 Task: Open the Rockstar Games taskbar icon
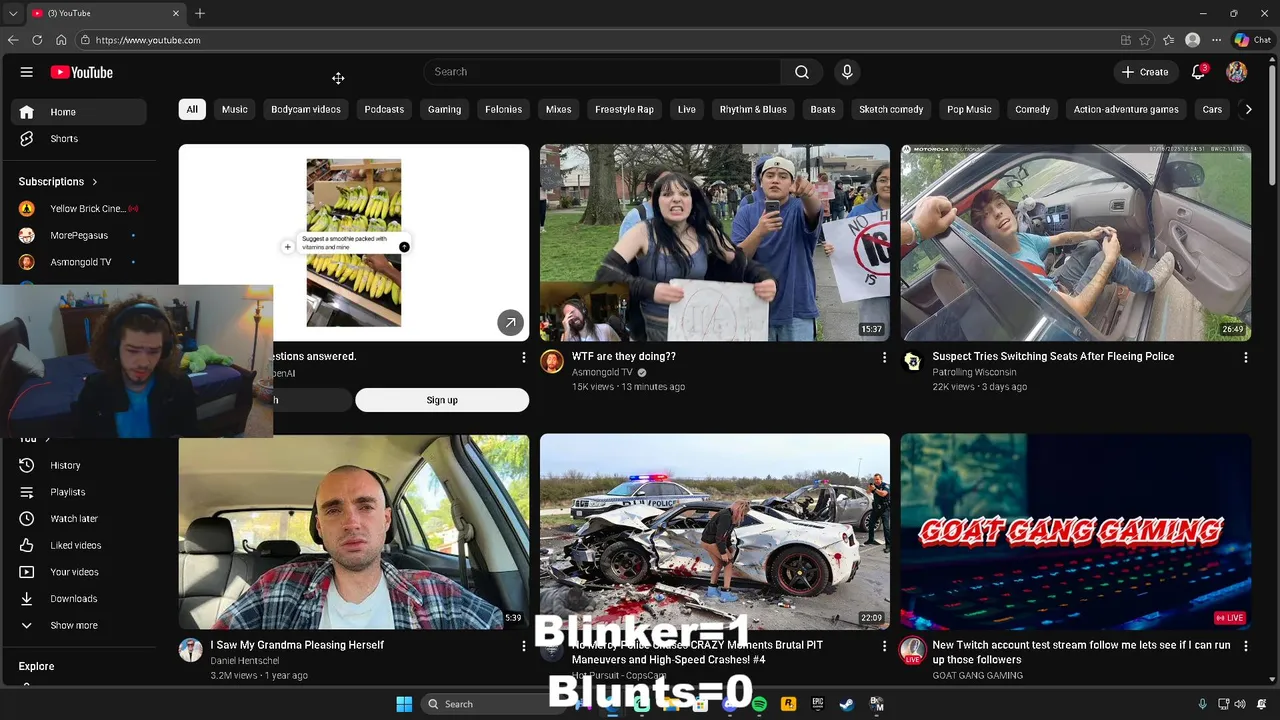(x=788, y=704)
